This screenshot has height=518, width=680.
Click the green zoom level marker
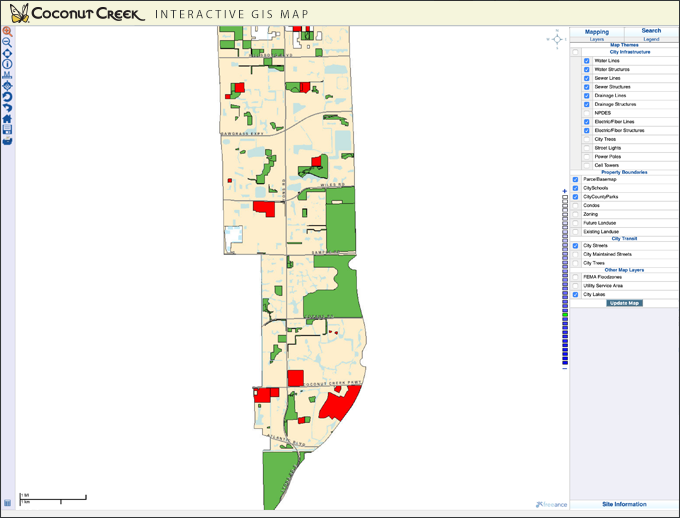565,314
